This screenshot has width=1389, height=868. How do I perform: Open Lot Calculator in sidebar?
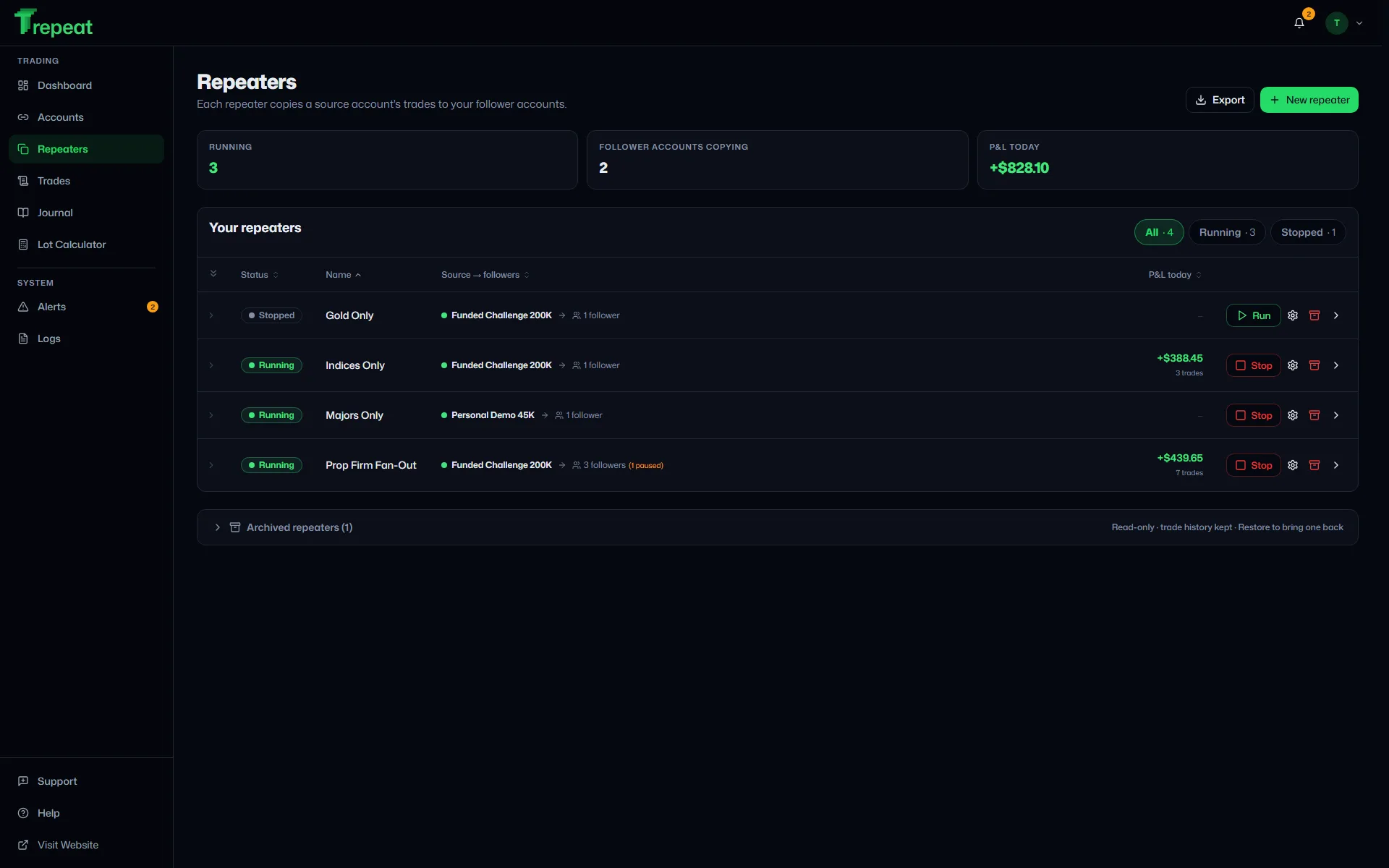(86, 244)
